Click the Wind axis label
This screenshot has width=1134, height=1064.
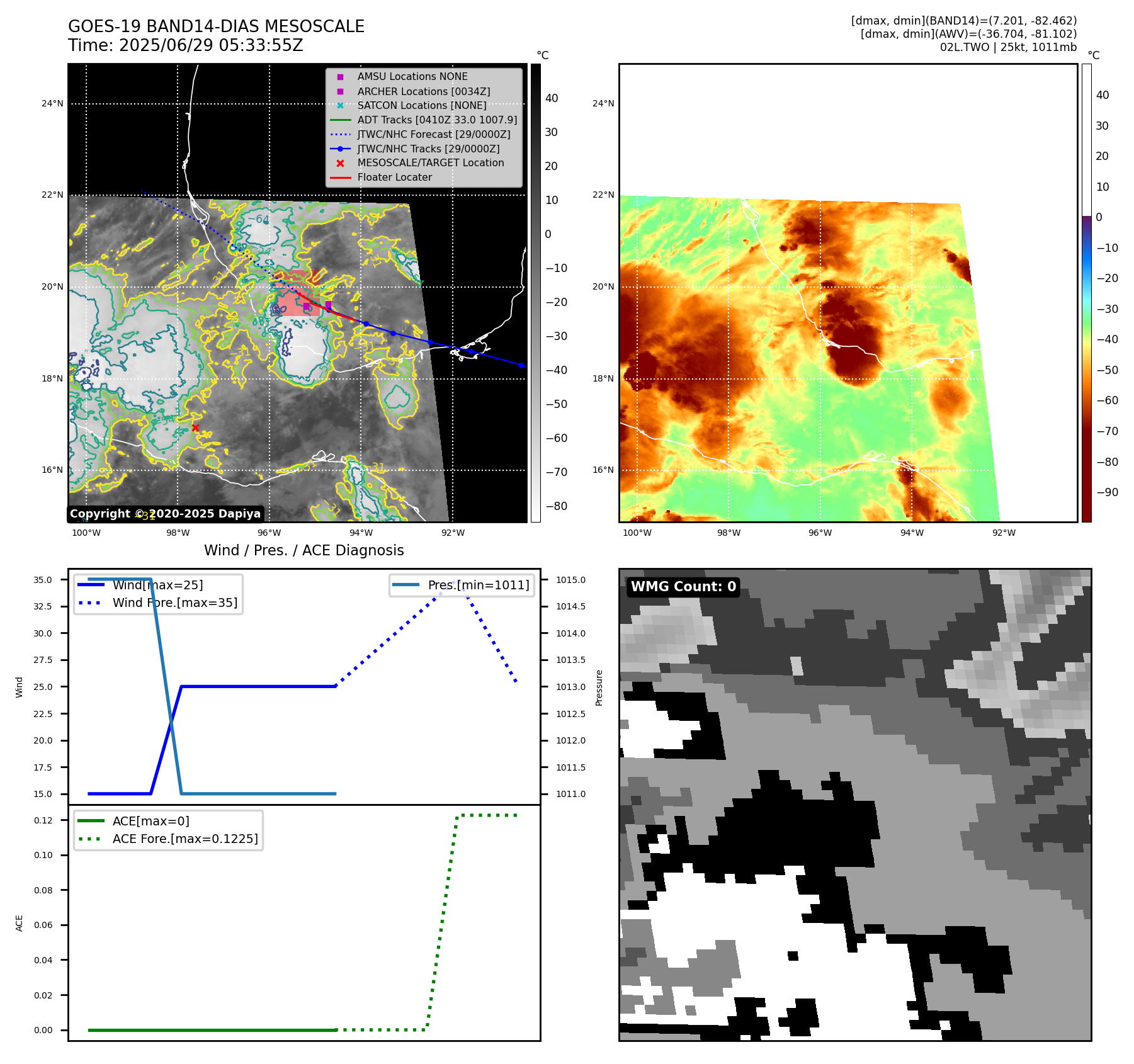tap(19, 688)
